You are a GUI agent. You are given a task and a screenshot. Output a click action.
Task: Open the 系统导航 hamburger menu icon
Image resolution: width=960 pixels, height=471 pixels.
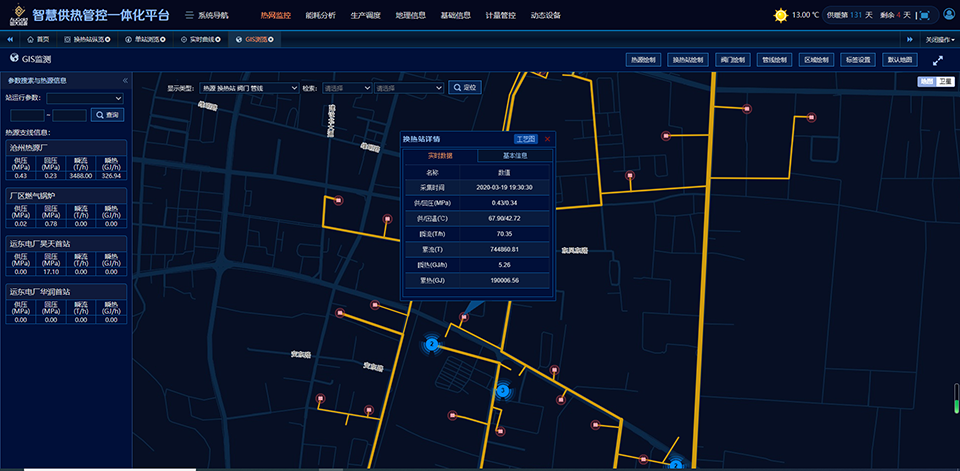[190, 16]
